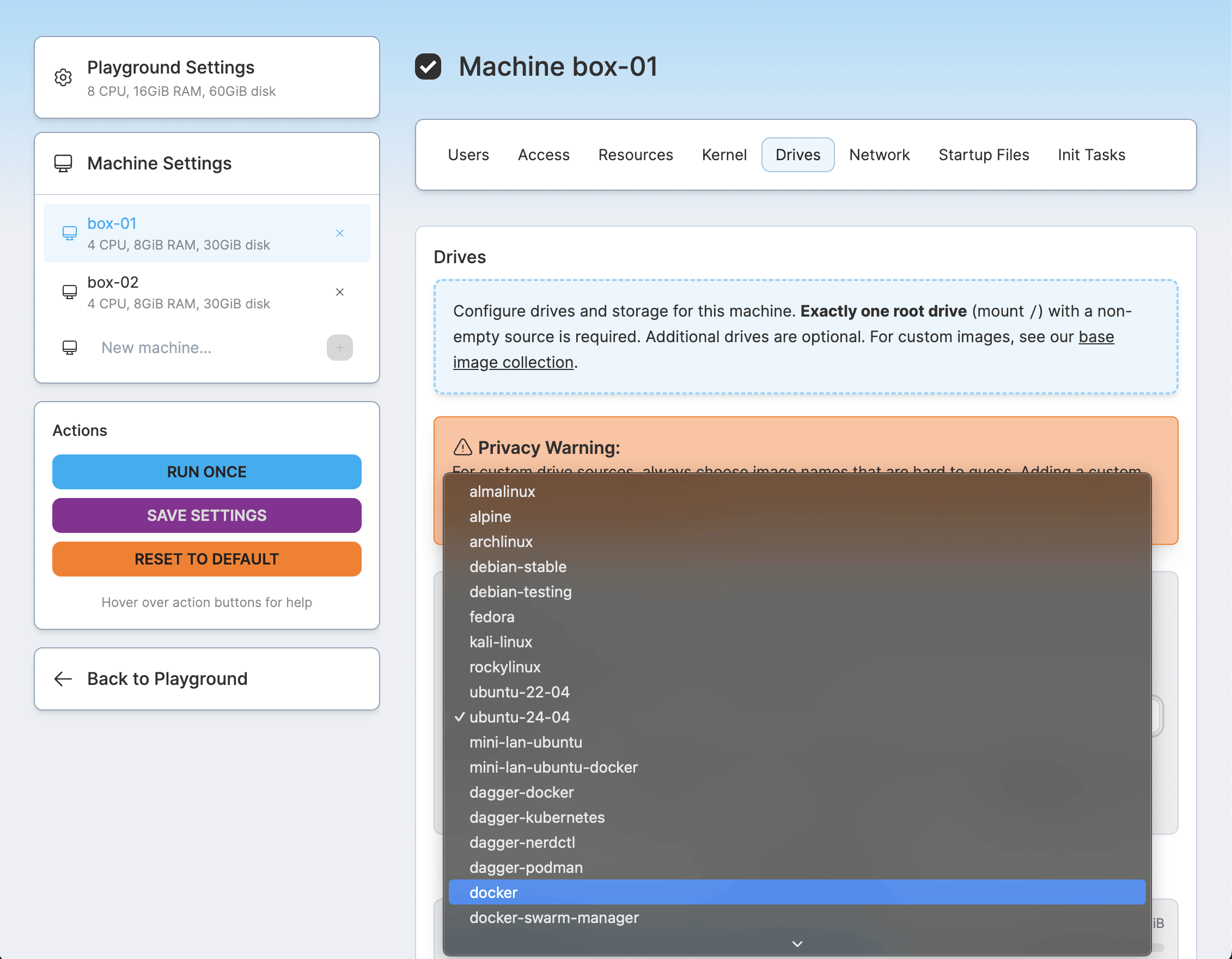Click the RESET TO DEFAULT button

click(206, 559)
